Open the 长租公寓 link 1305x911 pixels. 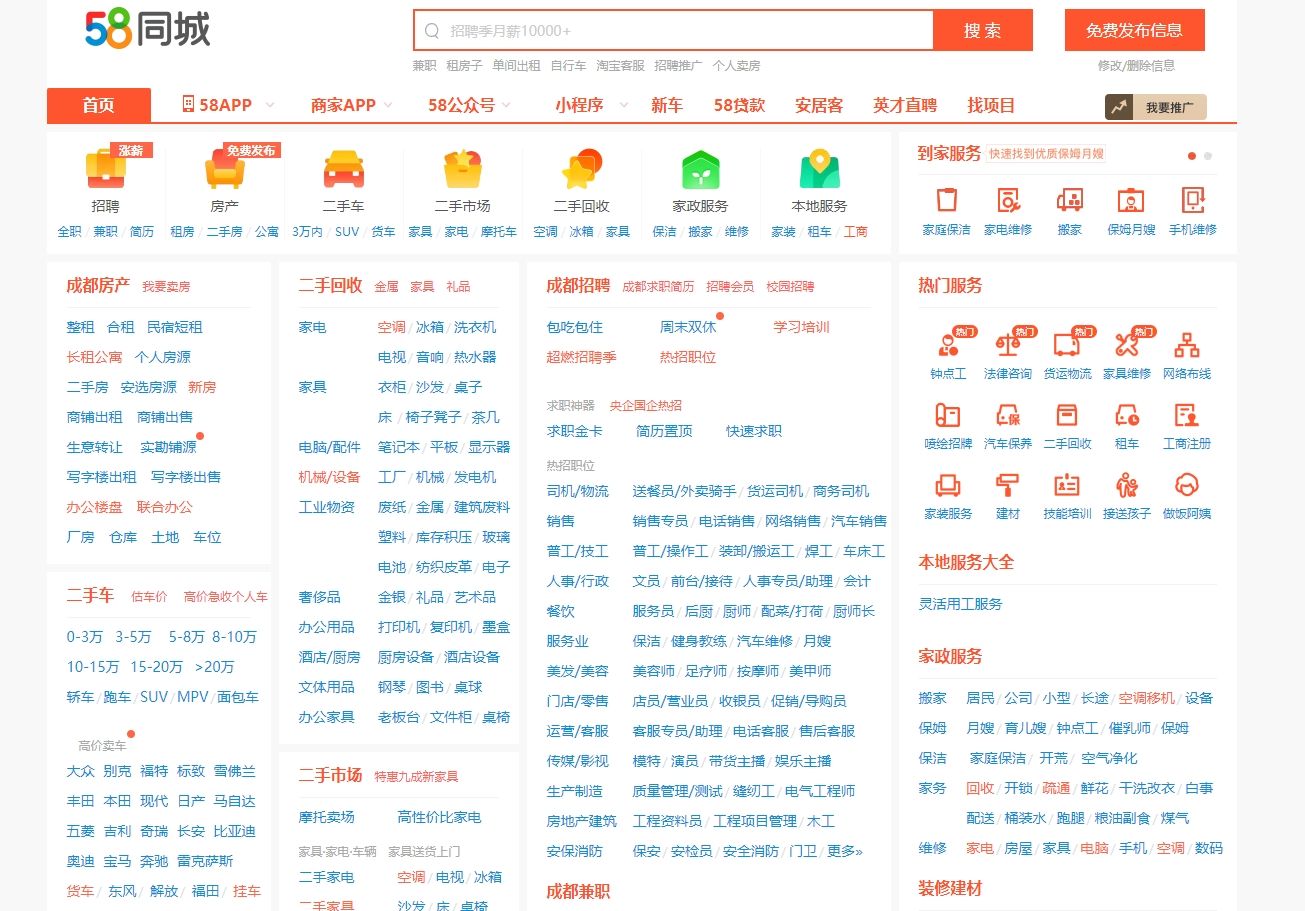coord(94,357)
